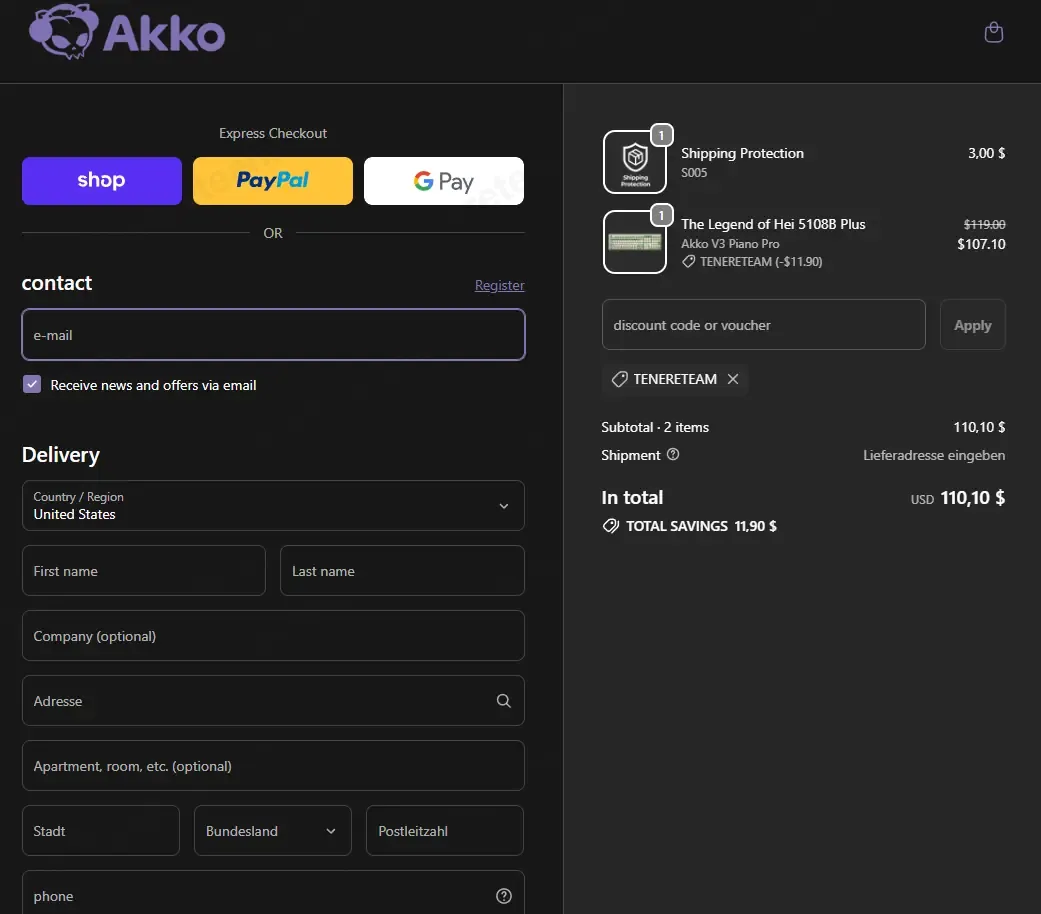
Task: Pay with Shop Pay express button
Action: click(102, 181)
